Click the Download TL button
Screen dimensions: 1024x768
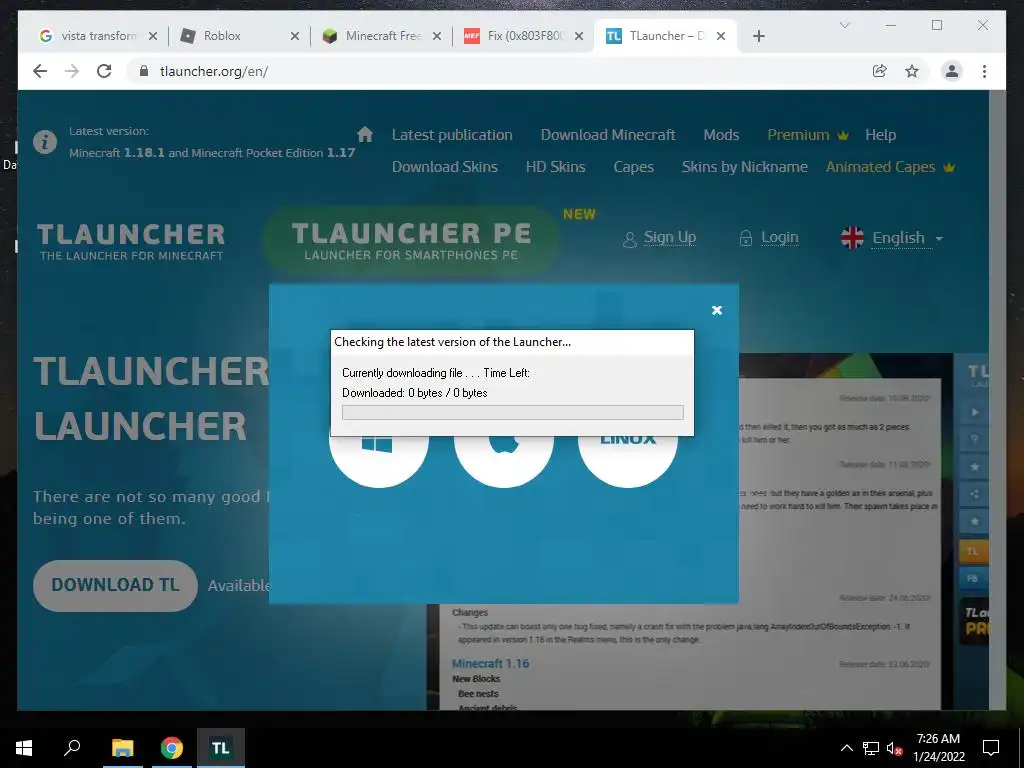pos(115,585)
